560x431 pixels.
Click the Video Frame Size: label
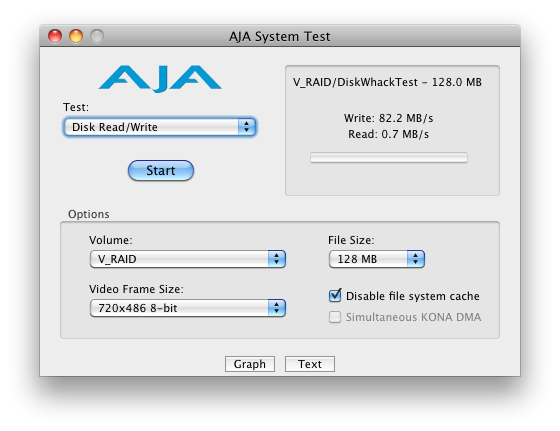[136, 289]
